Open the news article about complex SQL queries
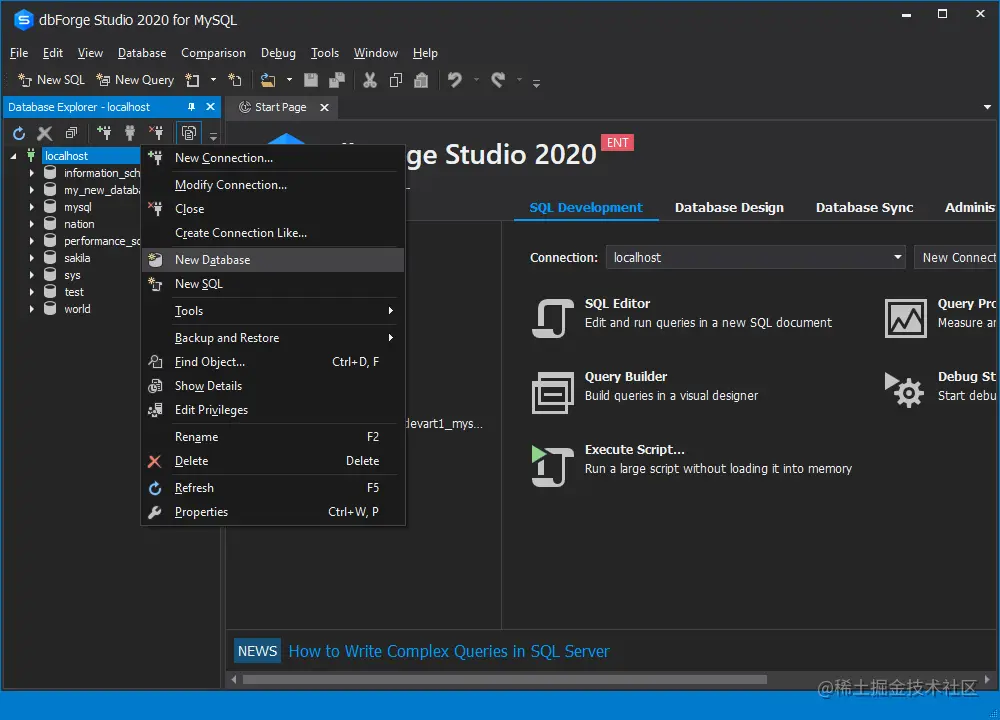The height and width of the screenshot is (720, 1000). point(449,651)
